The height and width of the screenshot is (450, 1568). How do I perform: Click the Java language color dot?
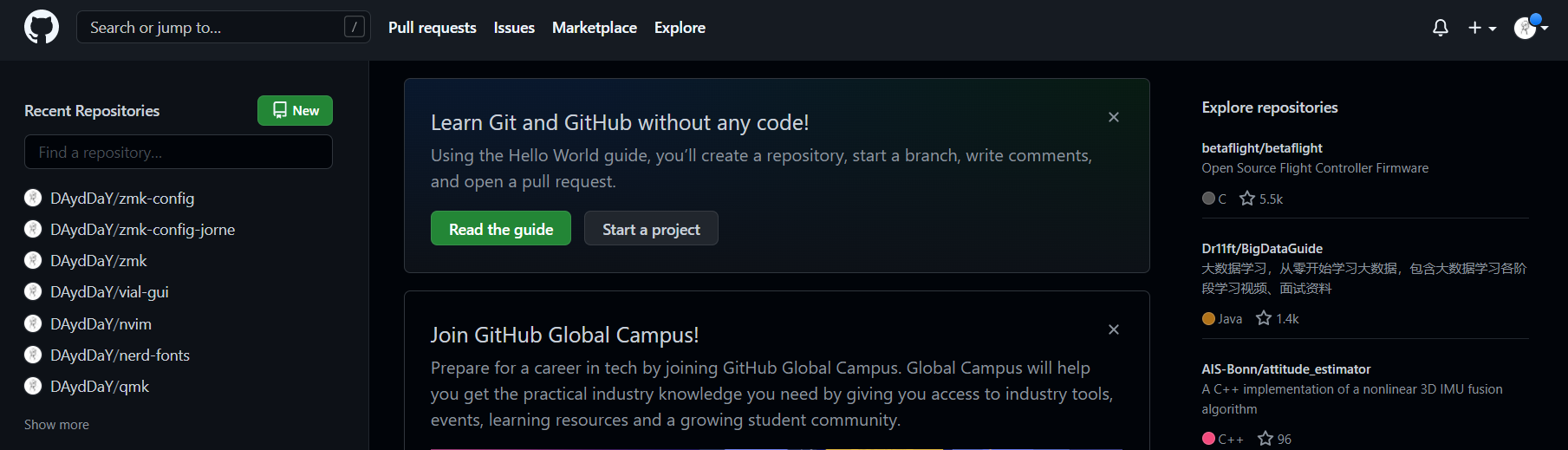click(x=1208, y=318)
